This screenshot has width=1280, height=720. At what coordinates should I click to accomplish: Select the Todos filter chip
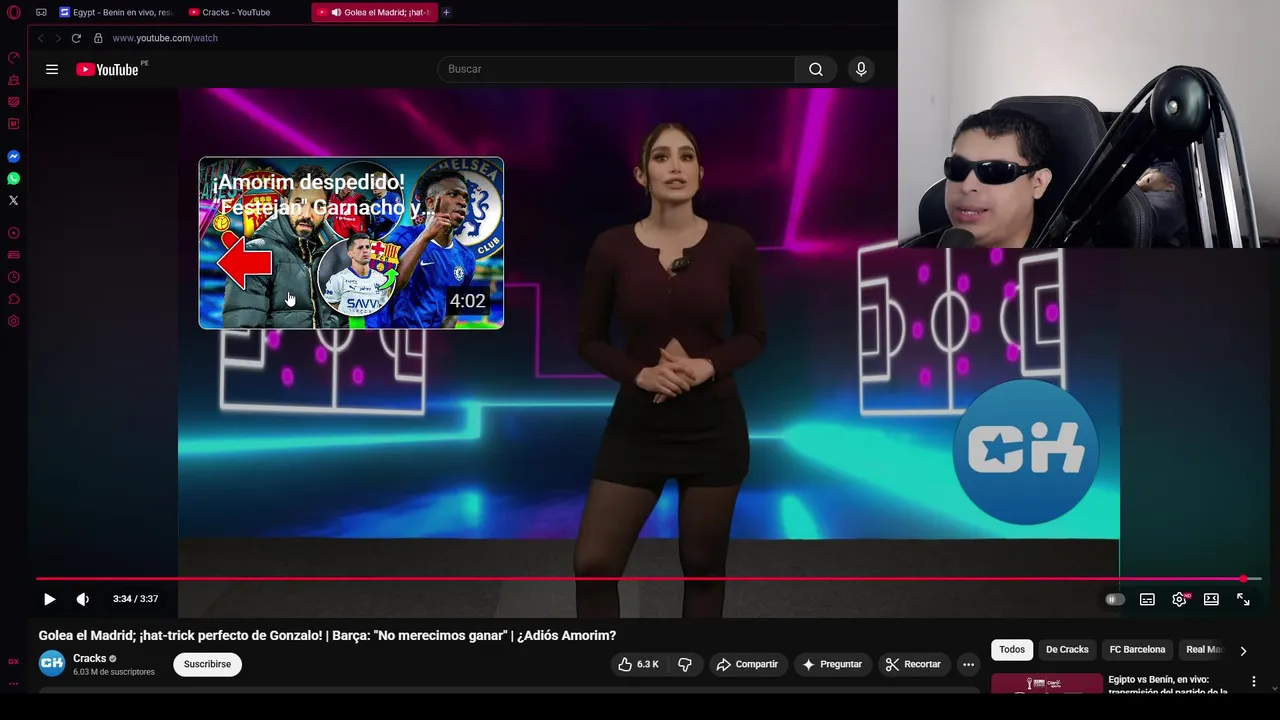(x=1012, y=650)
